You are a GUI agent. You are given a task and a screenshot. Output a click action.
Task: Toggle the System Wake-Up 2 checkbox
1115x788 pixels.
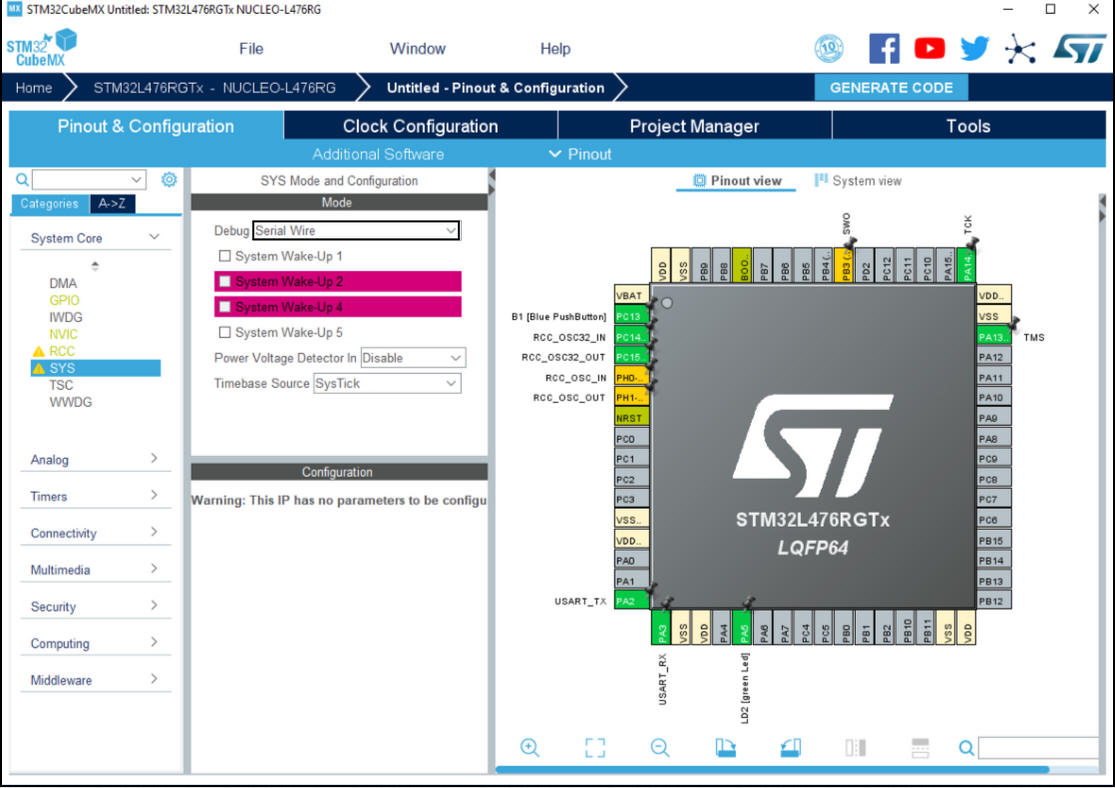pyautogui.click(x=225, y=282)
